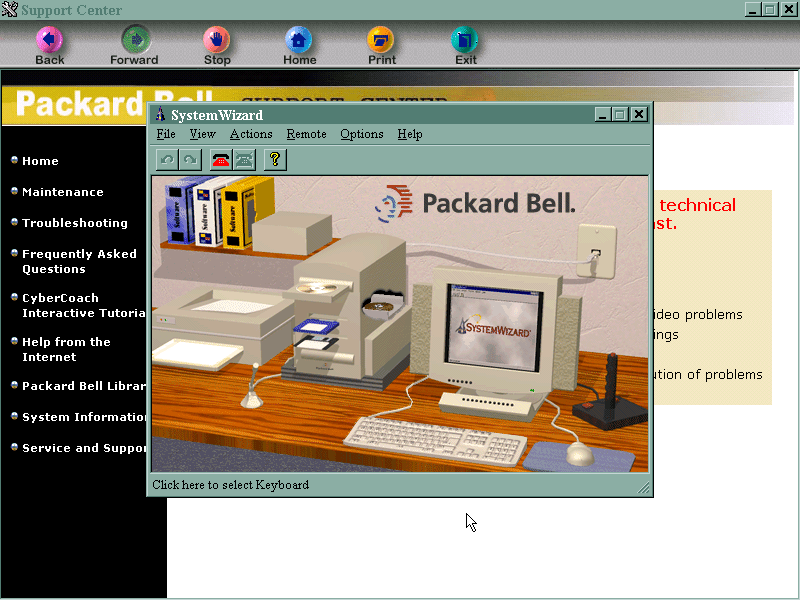Open the Options menu
This screenshot has width=800, height=600.
point(361,134)
